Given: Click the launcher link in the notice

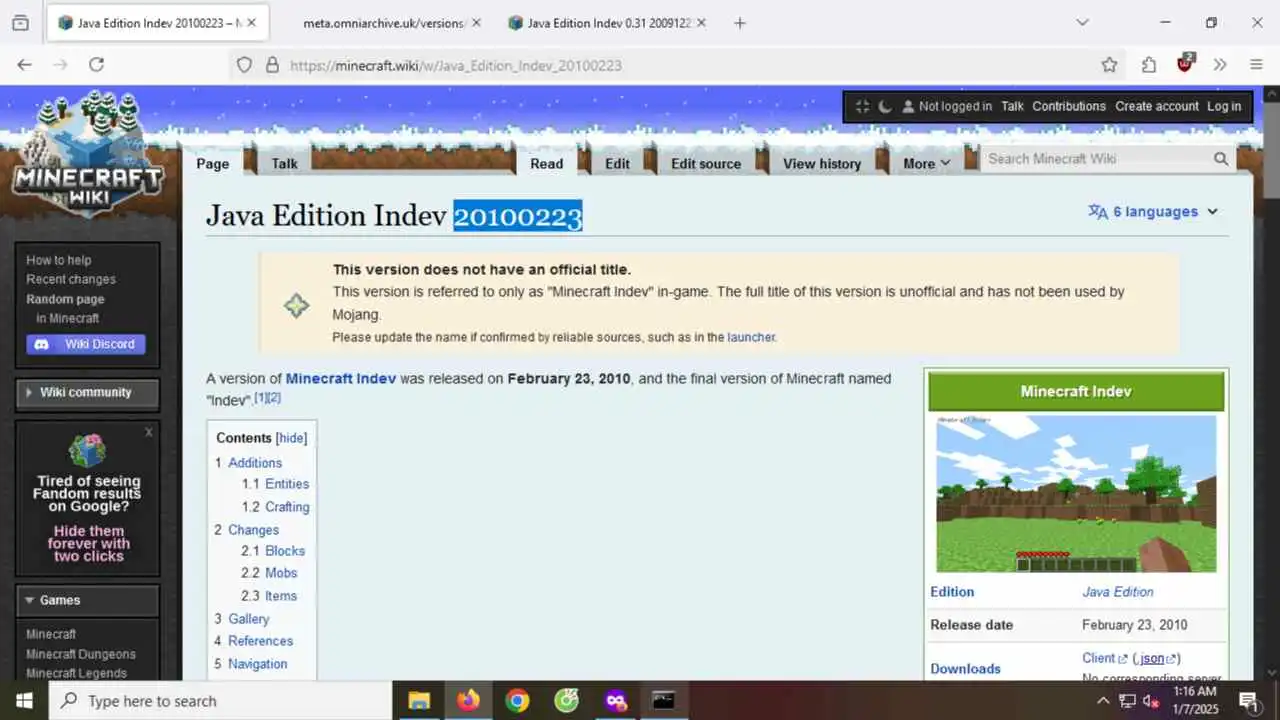Looking at the screenshot, I should click(751, 338).
